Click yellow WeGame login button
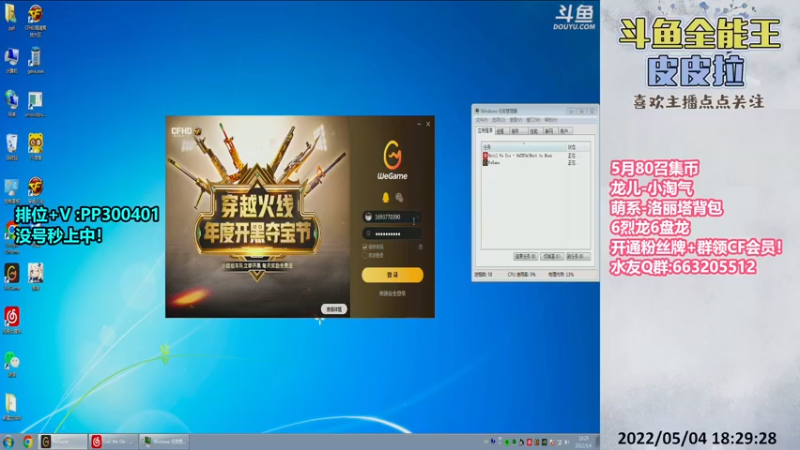Viewport: 800px width, 450px height. coord(392,274)
